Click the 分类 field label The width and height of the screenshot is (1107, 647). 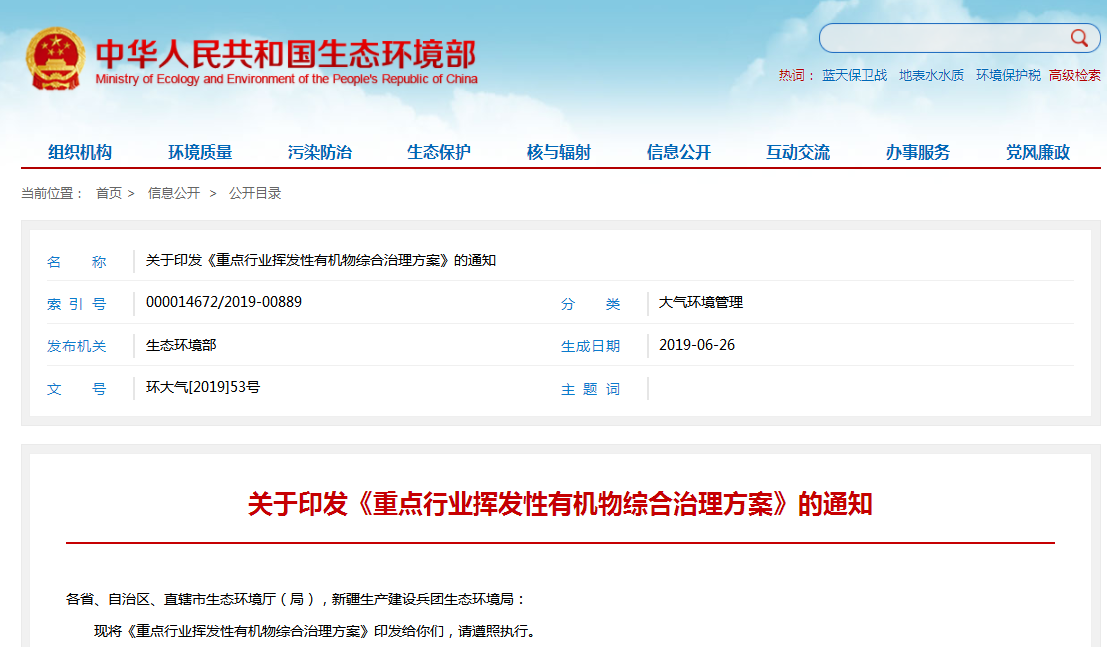pos(590,304)
